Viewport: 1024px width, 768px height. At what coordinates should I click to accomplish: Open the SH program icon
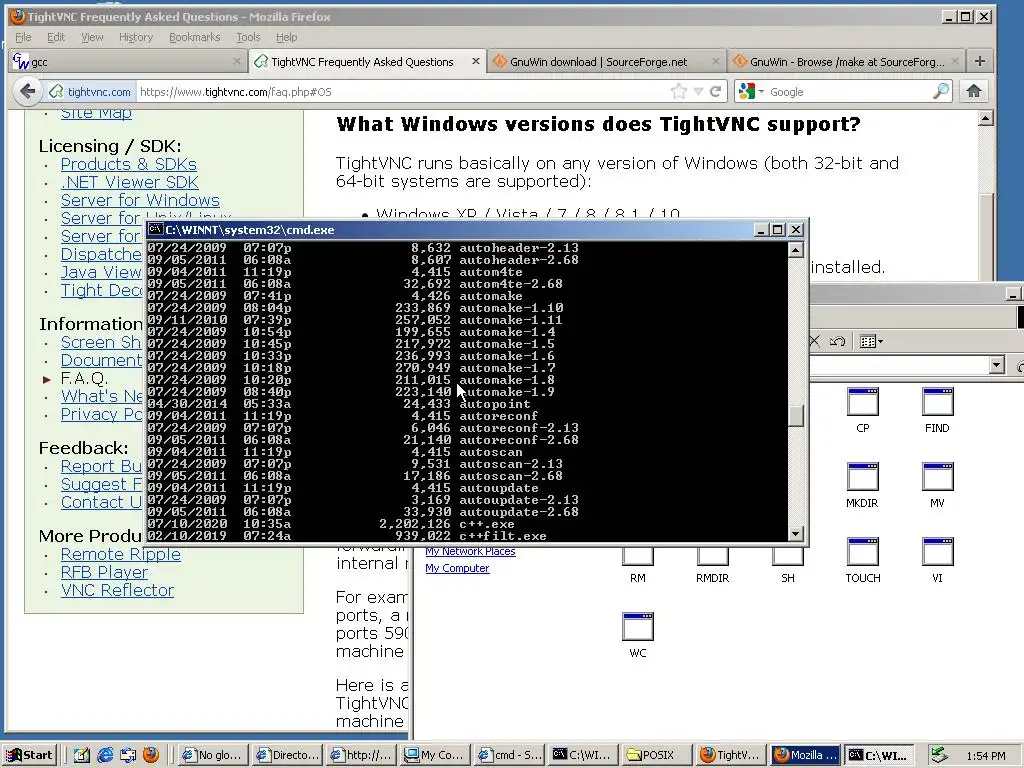[788, 565]
